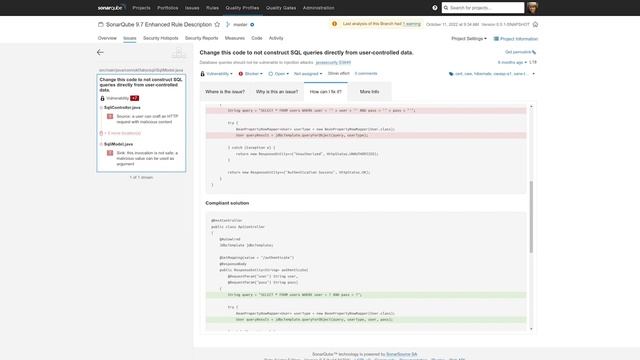This screenshot has width=640, height=360.
Task: Expand the 5 more locations entry
Action: pyautogui.click(x=122, y=133)
